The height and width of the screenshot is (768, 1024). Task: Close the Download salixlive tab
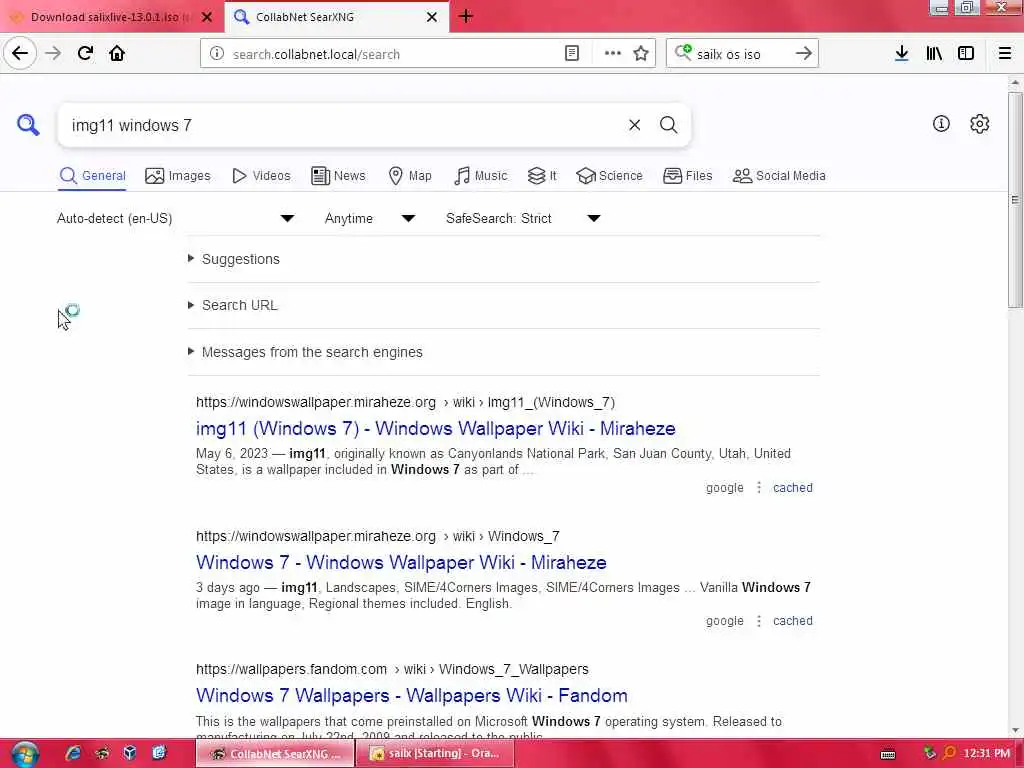[207, 17]
